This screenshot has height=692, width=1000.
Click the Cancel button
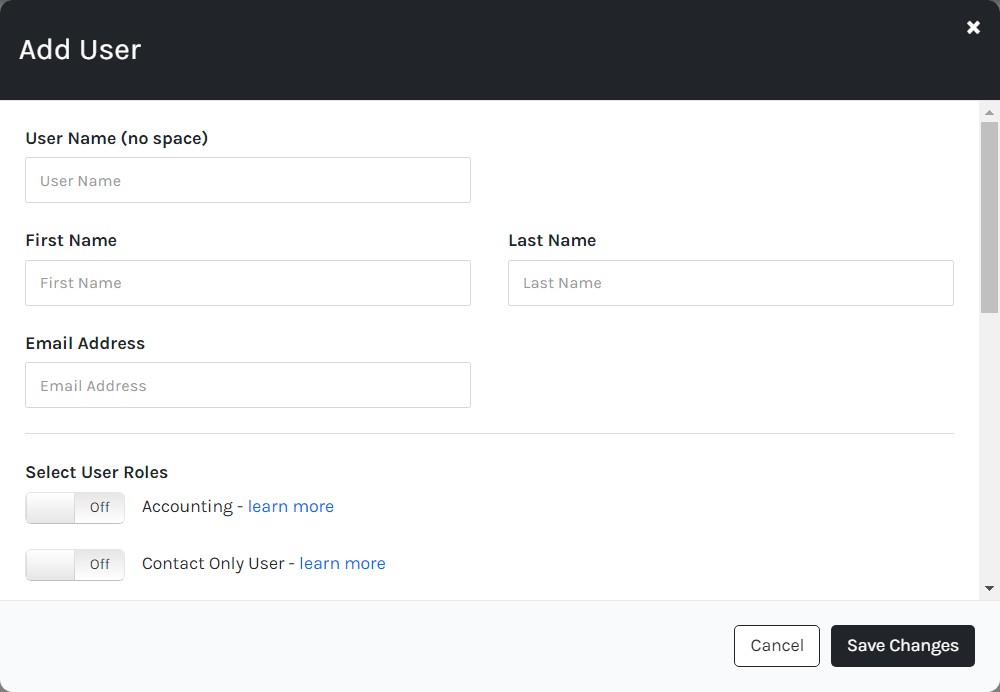click(777, 645)
